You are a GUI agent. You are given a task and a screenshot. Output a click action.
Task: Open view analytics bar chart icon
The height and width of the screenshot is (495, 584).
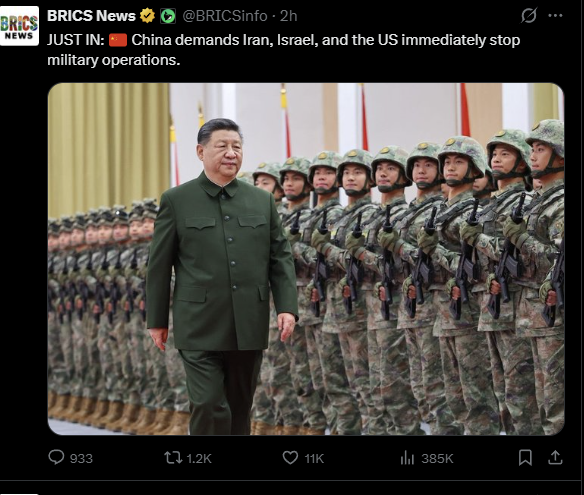[407, 458]
